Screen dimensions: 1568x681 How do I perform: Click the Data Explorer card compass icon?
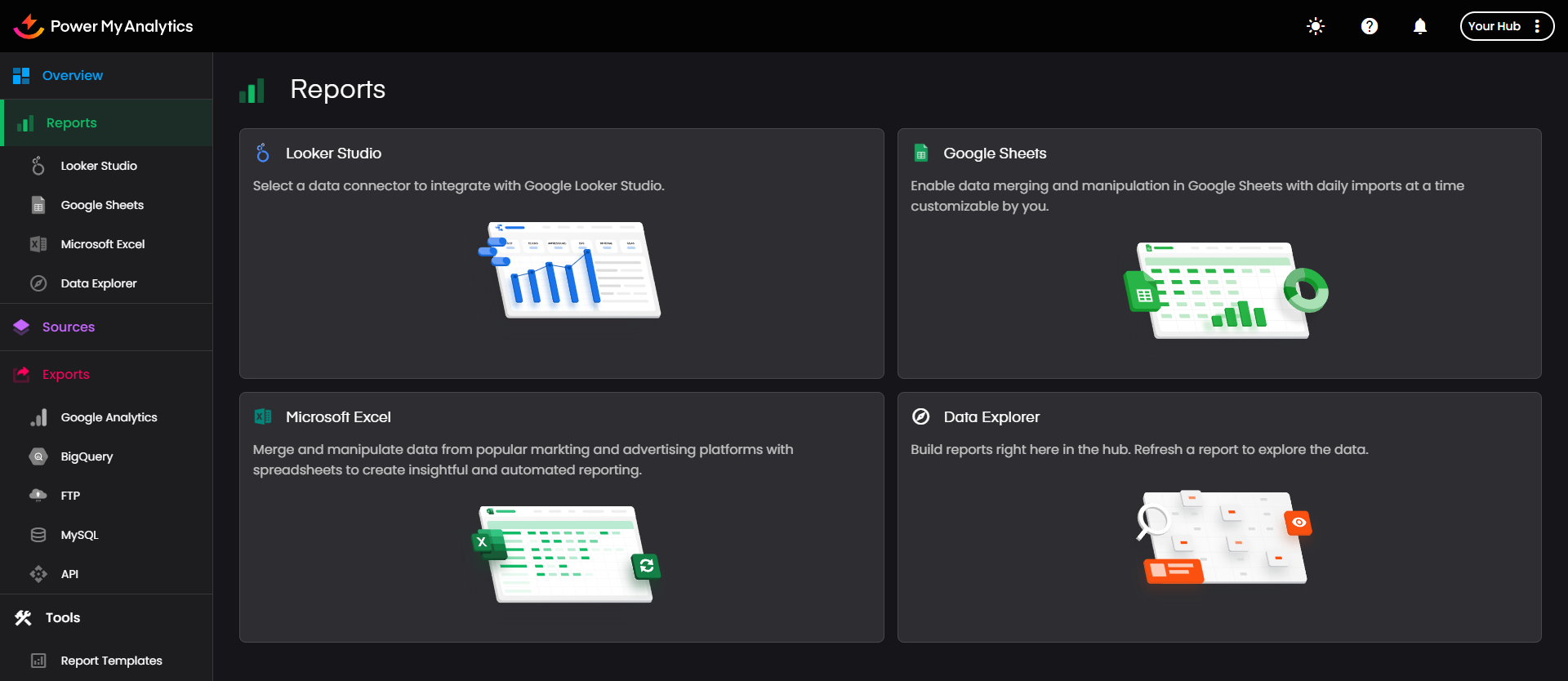(920, 416)
